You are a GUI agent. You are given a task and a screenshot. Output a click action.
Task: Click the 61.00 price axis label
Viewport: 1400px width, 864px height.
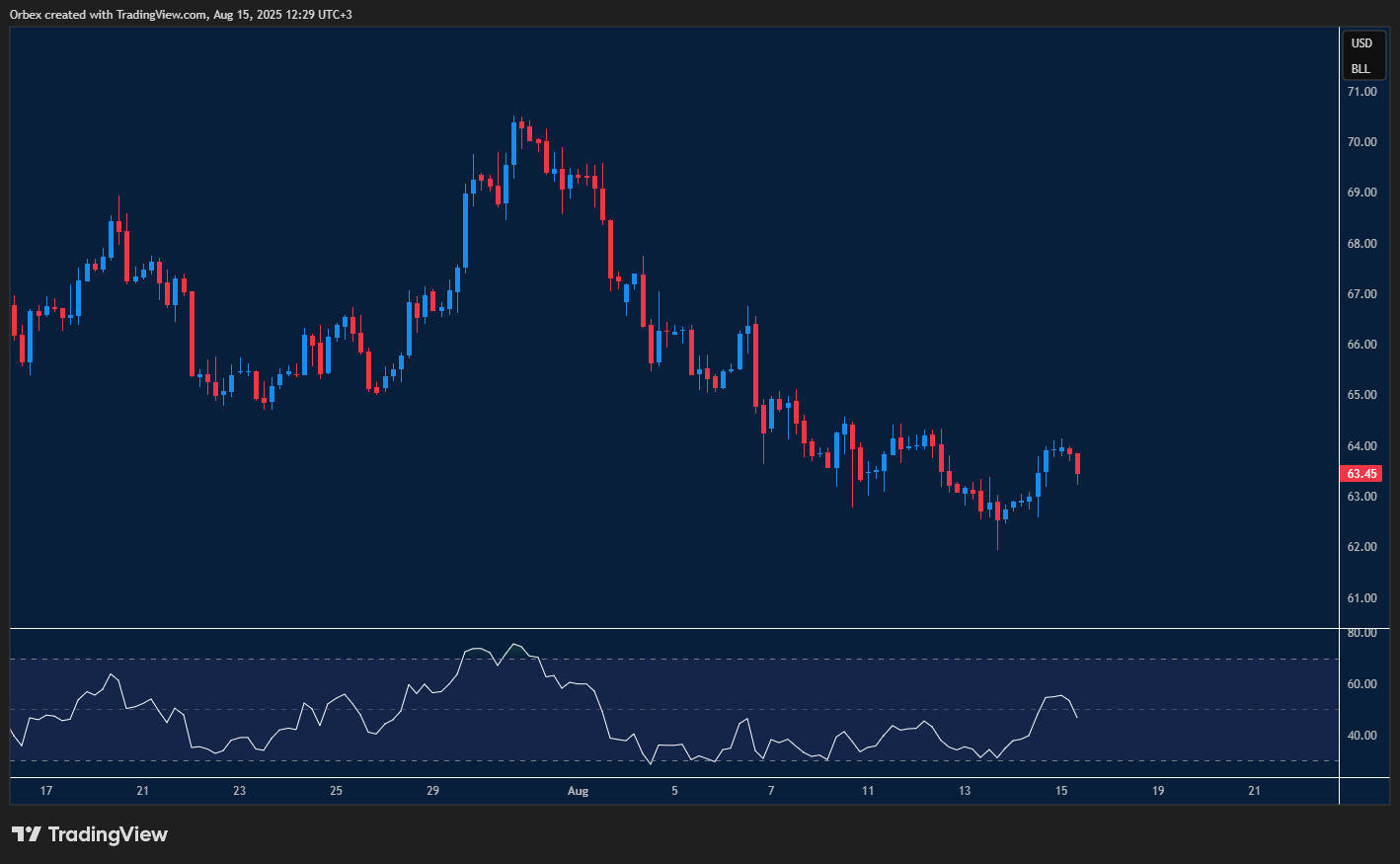pyautogui.click(x=1361, y=598)
